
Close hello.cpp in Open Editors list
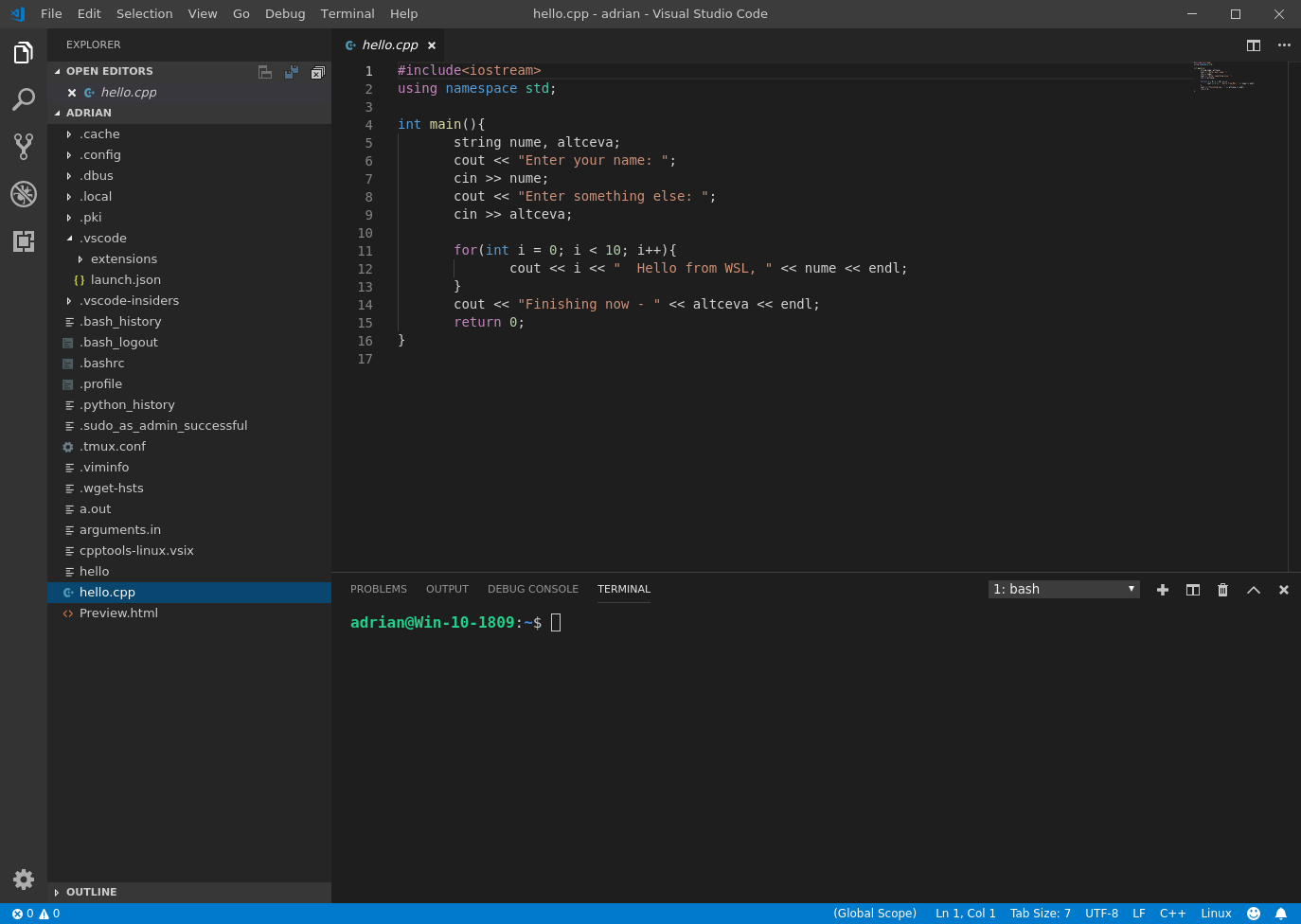coord(72,93)
